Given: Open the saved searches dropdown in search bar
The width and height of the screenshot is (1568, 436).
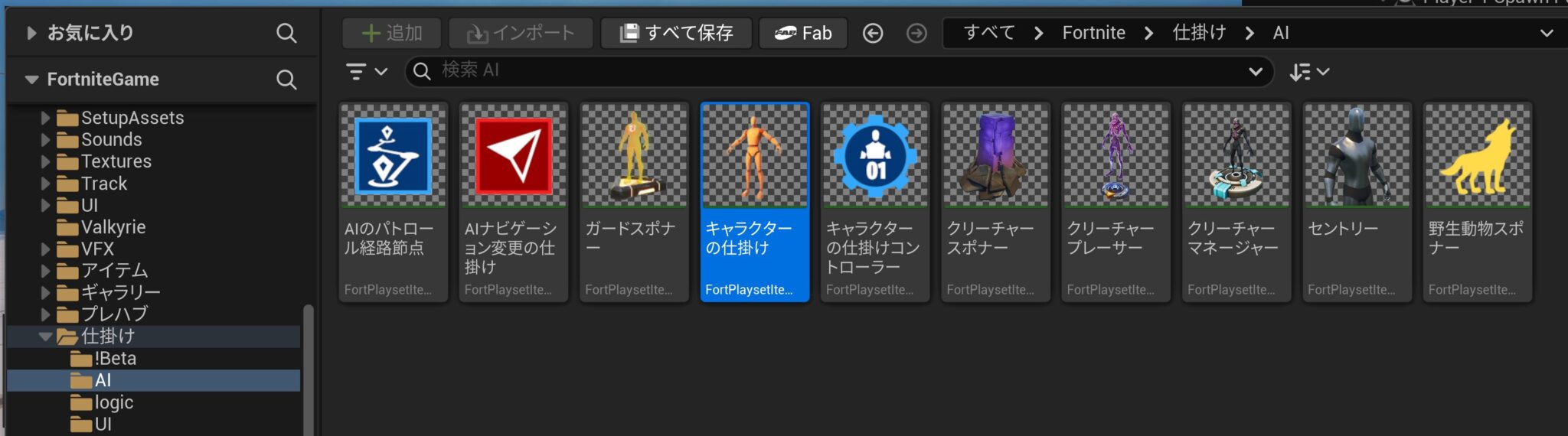Looking at the screenshot, I should tap(1256, 71).
